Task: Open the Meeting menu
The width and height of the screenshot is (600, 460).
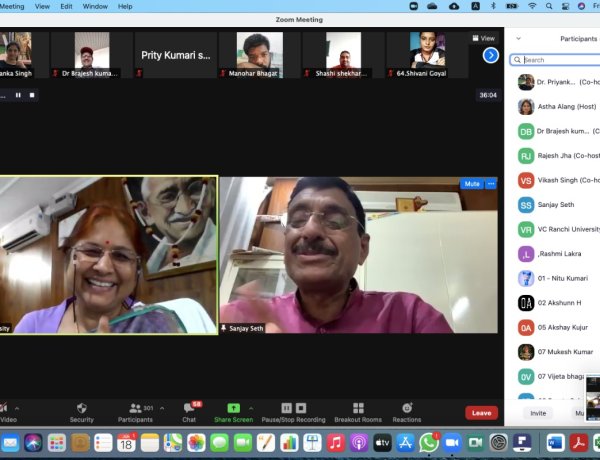Action: coord(12,7)
